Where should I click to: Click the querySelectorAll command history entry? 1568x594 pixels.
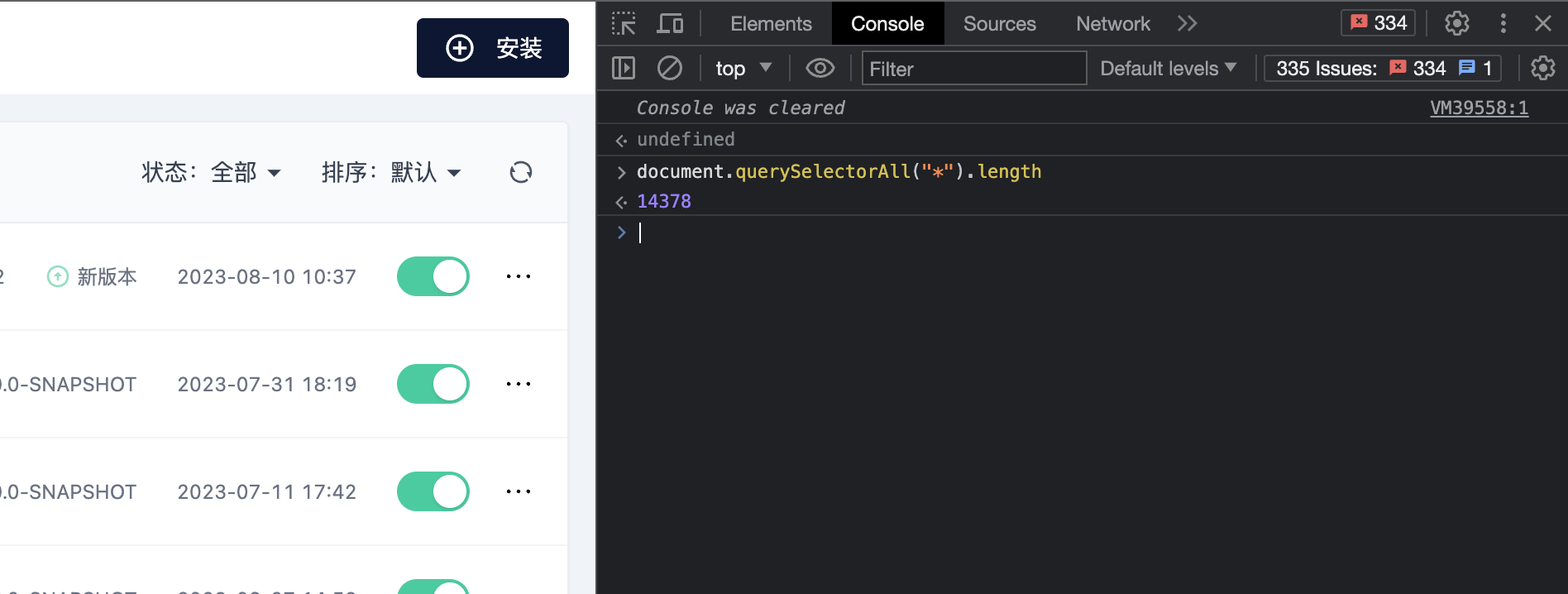839,171
